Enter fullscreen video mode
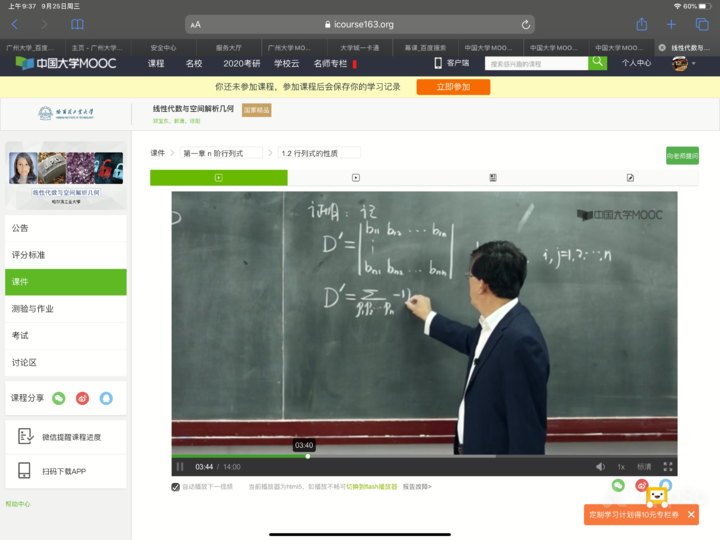 click(x=668, y=467)
